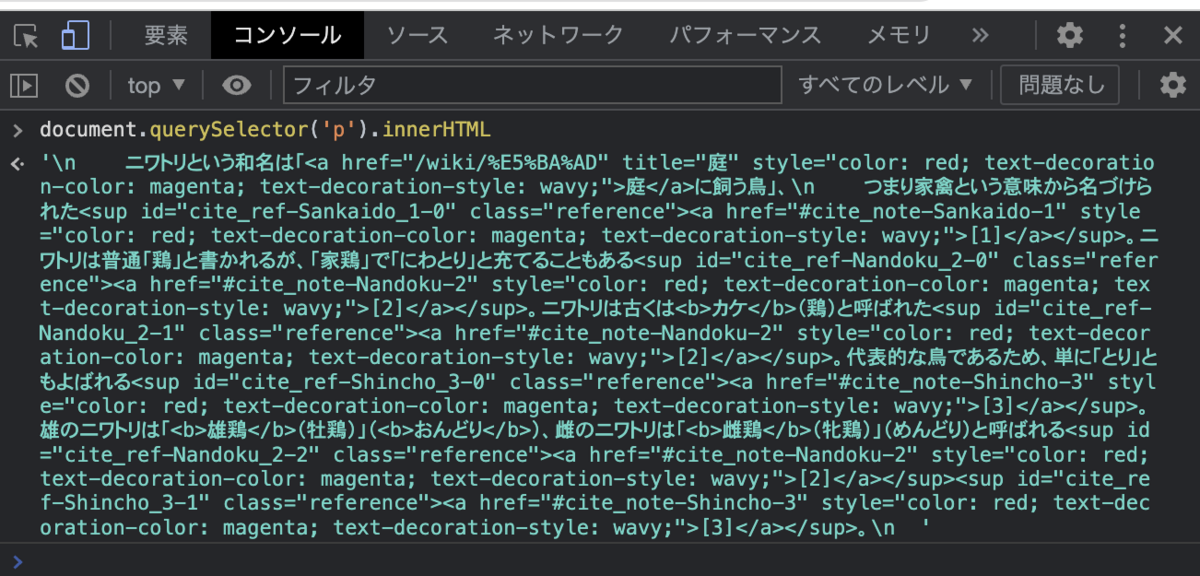The height and width of the screenshot is (576, 1200).
Task: Open the ネットワーク tab
Action: [x=559, y=36]
